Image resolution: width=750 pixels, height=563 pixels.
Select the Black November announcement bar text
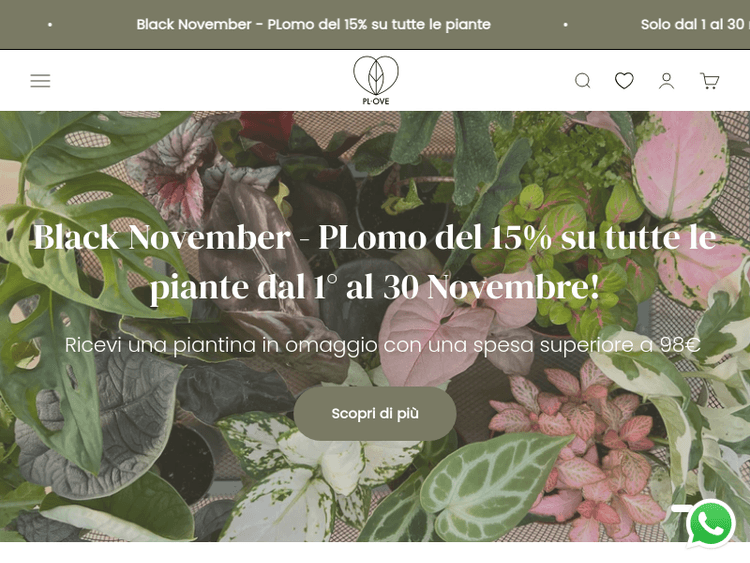point(313,24)
